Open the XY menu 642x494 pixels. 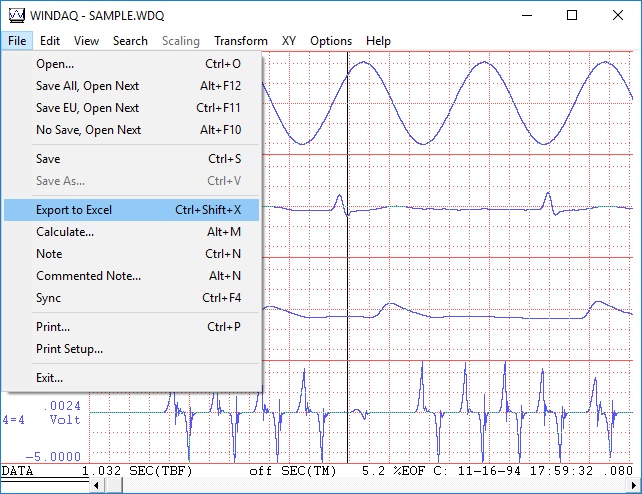[289, 41]
